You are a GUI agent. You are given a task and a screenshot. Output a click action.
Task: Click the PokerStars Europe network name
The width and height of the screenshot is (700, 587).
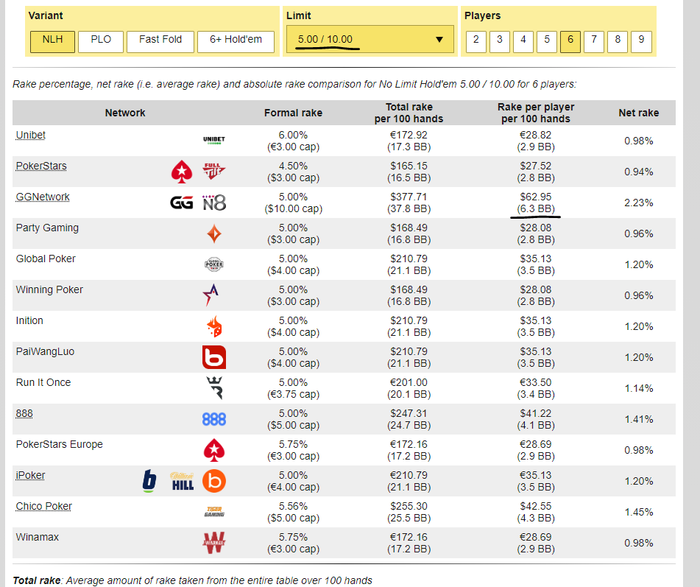pos(59,444)
